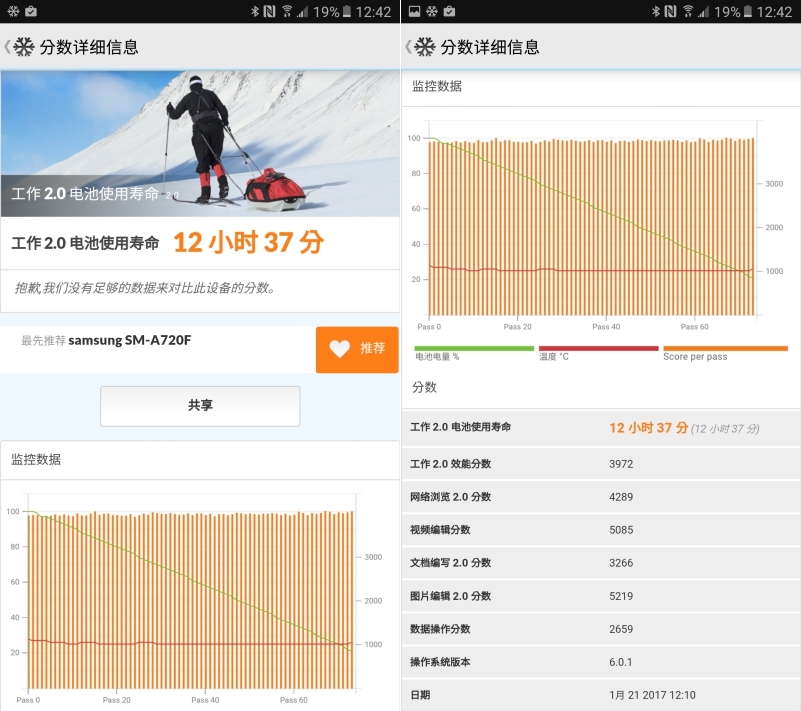This screenshot has height=711, width=801.
Task: Select the 文档编写 2.0 分数 3266 row
Action: pyautogui.click(x=601, y=563)
